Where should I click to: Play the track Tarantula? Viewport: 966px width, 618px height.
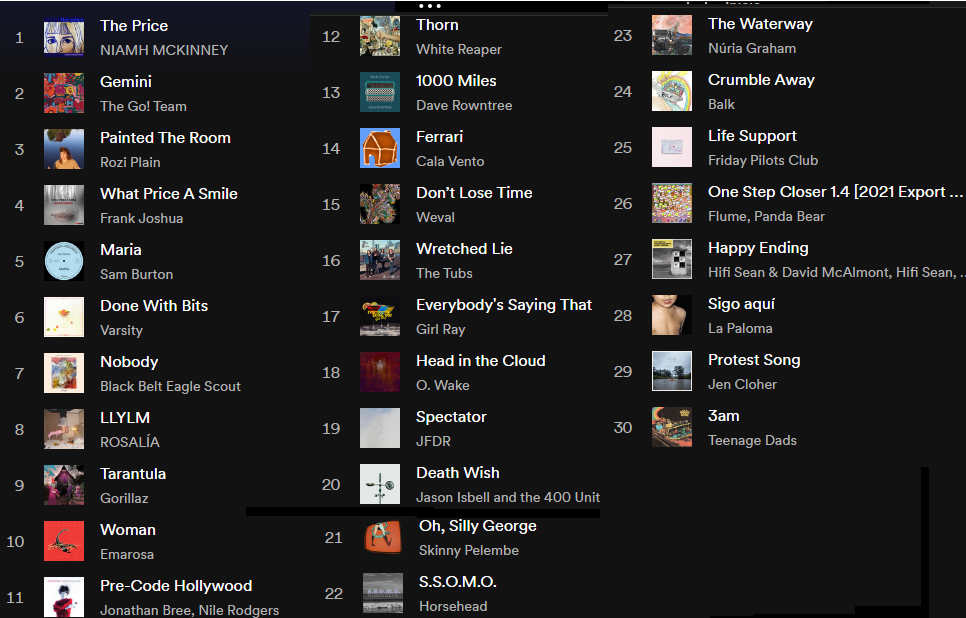click(133, 473)
